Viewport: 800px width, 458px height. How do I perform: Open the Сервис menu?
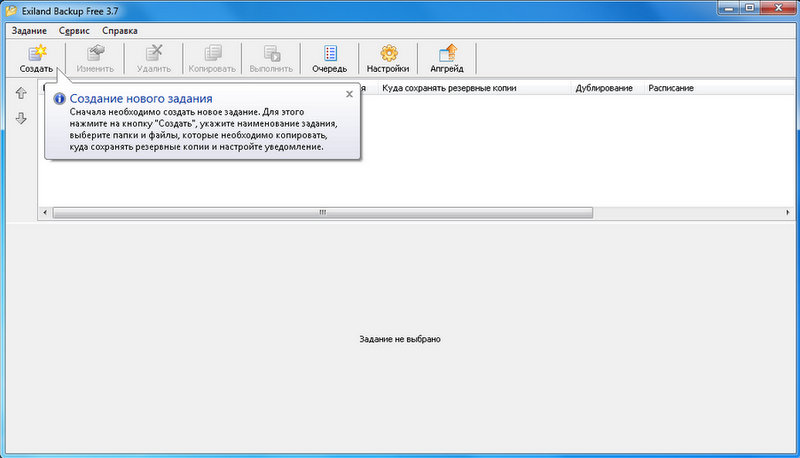74,31
